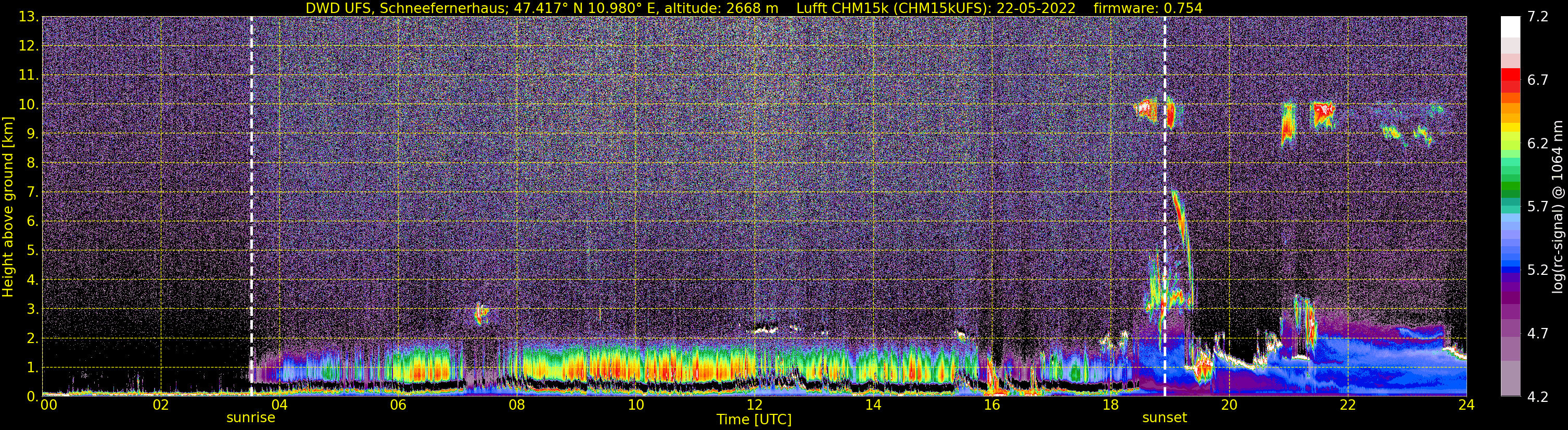Click the time axis tick '06'
1568x430 pixels.
tap(398, 405)
